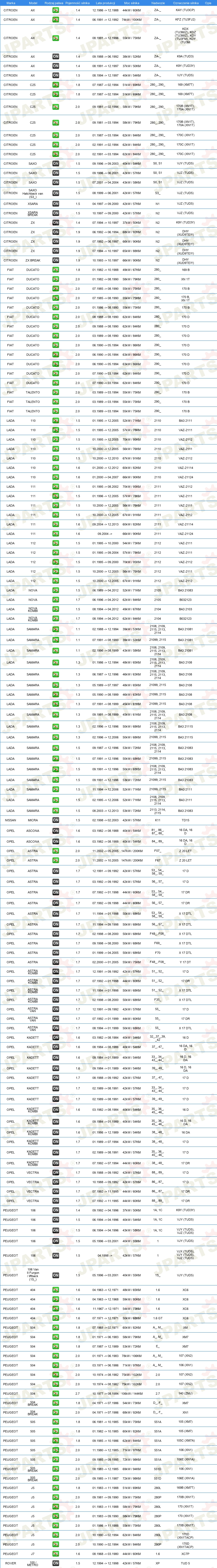Click the 'MICRA' model cell
The height and width of the screenshot is (1568, 217).
[x=33, y=820]
